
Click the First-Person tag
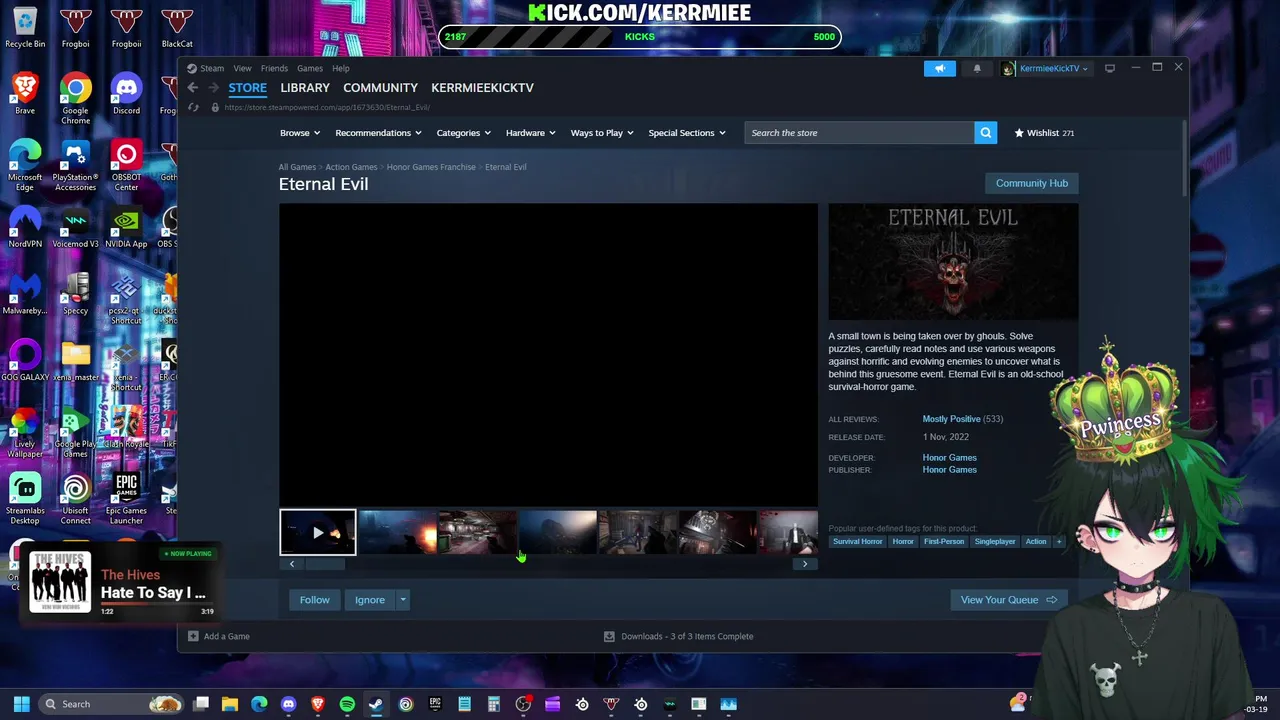[x=944, y=542]
